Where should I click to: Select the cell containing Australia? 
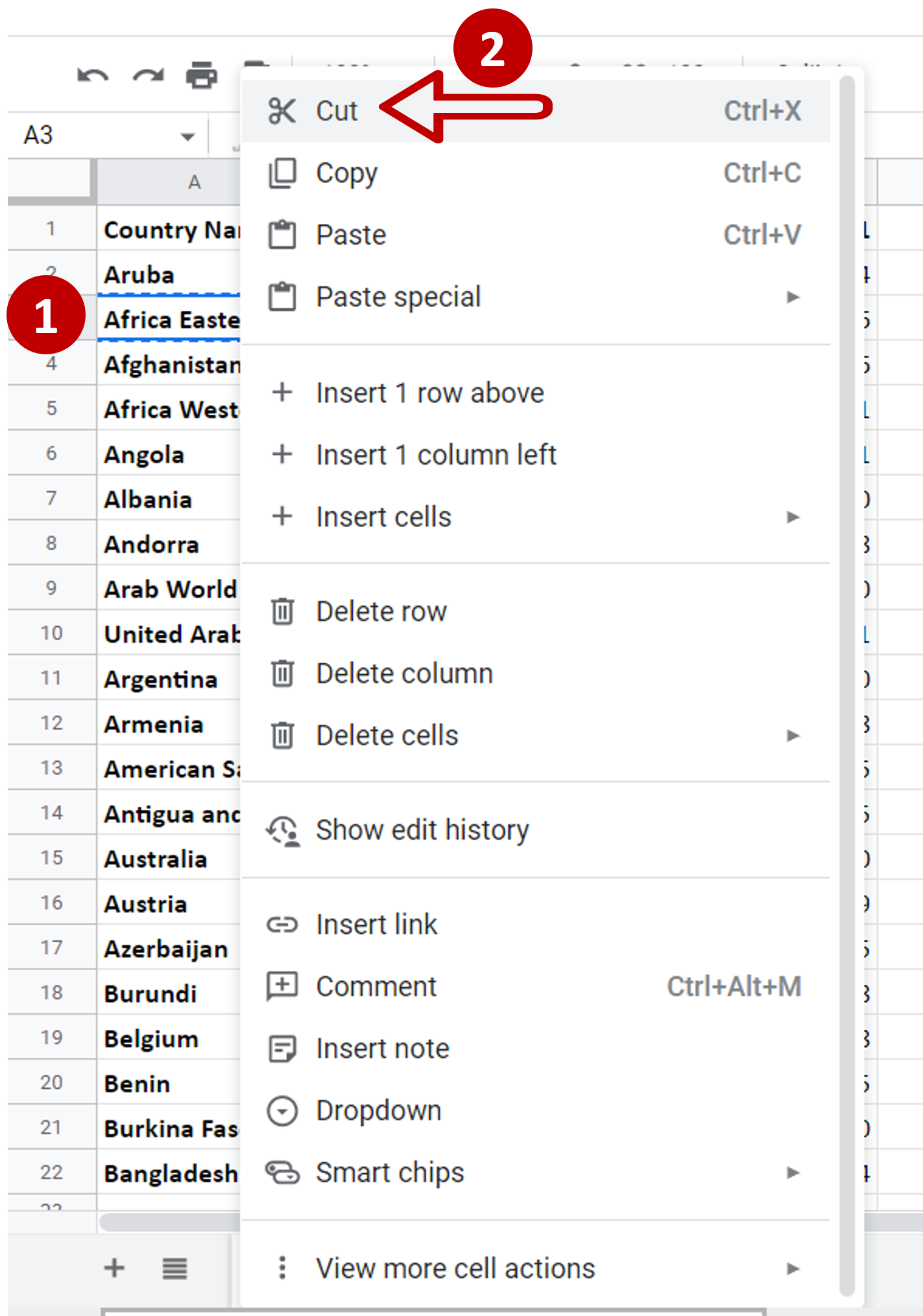pyautogui.click(x=169, y=858)
